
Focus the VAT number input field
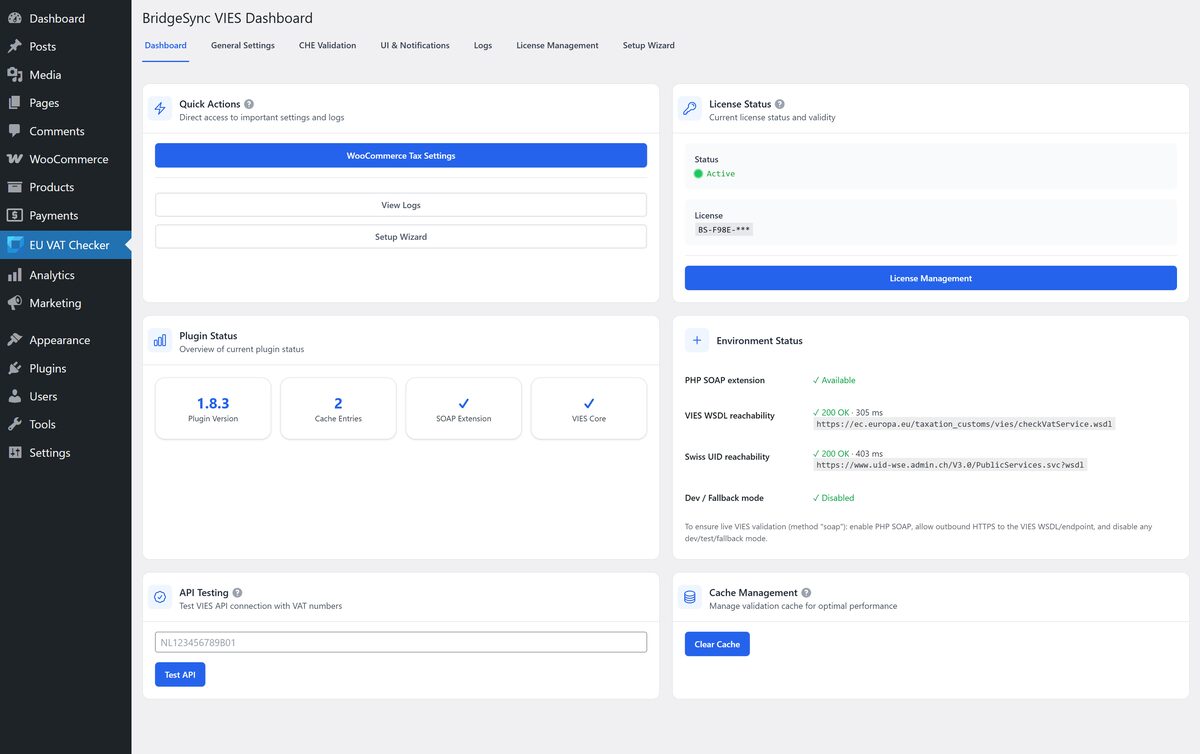(x=400, y=642)
